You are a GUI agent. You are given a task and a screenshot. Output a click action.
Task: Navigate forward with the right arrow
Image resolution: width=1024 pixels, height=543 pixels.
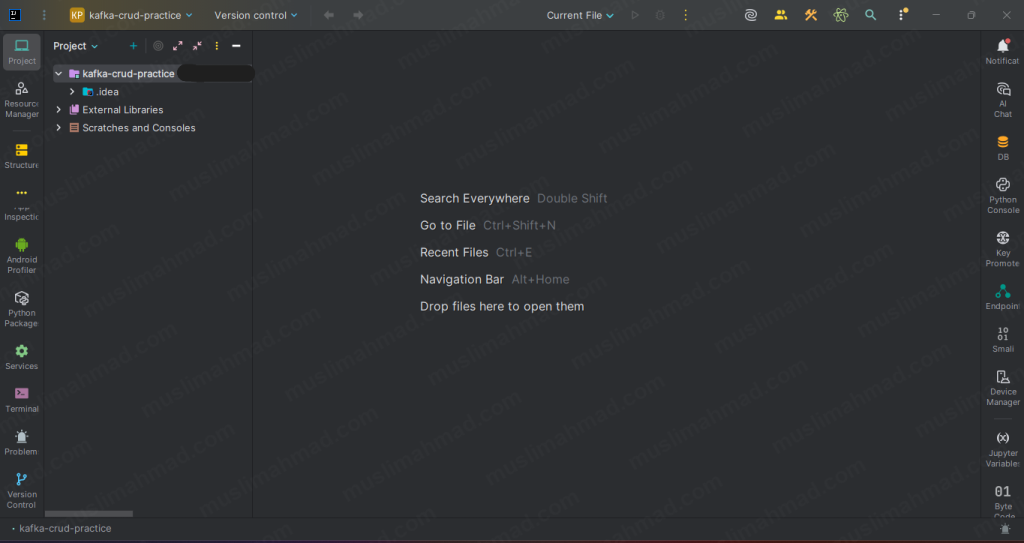pyautogui.click(x=358, y=15)
